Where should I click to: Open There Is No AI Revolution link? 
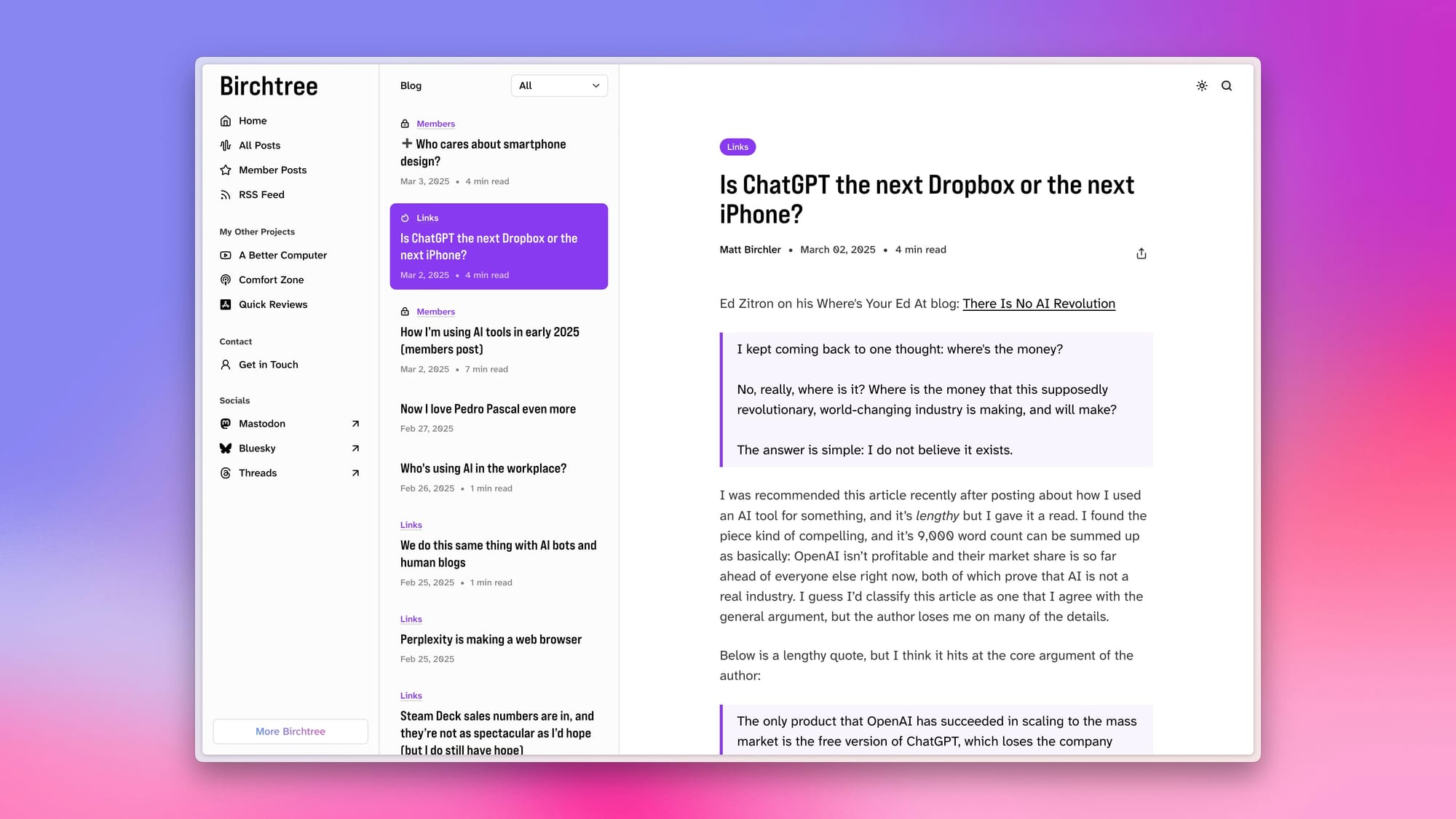pyautogui.click(x=1038, y=304)
